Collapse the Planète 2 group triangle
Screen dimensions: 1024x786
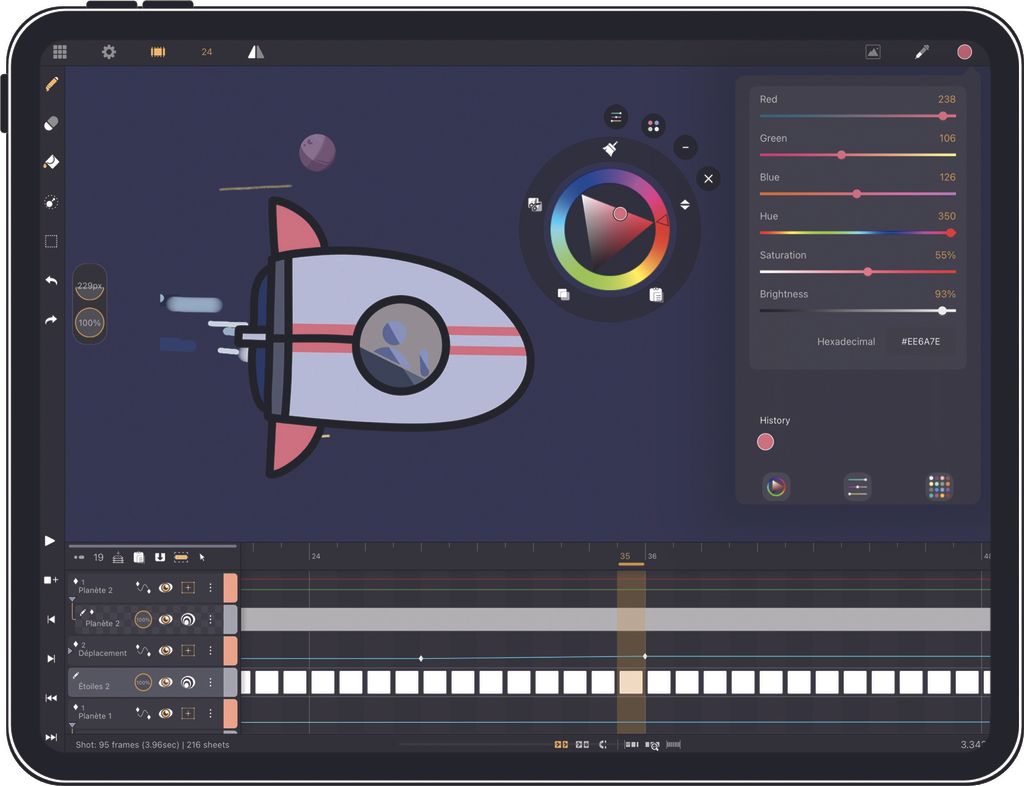[72, 598]
